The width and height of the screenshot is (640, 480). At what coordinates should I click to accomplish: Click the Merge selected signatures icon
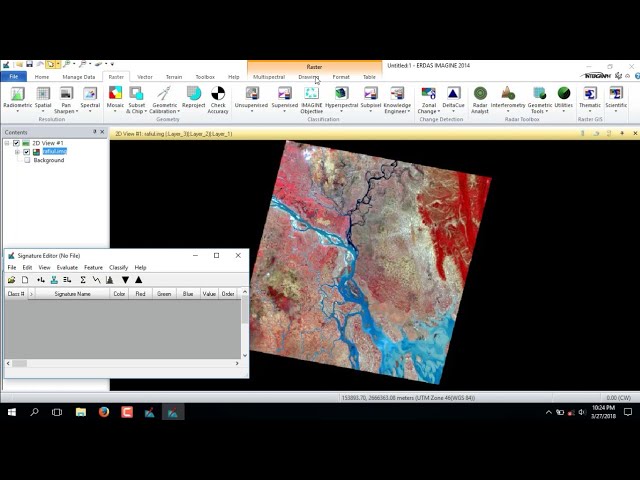(67, 280)
